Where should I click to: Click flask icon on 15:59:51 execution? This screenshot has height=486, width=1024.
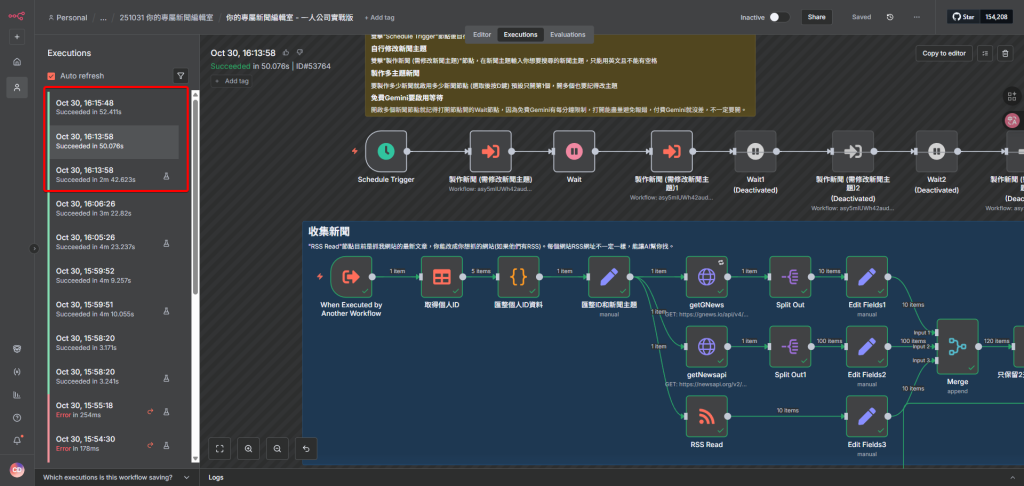coord(166,310)
